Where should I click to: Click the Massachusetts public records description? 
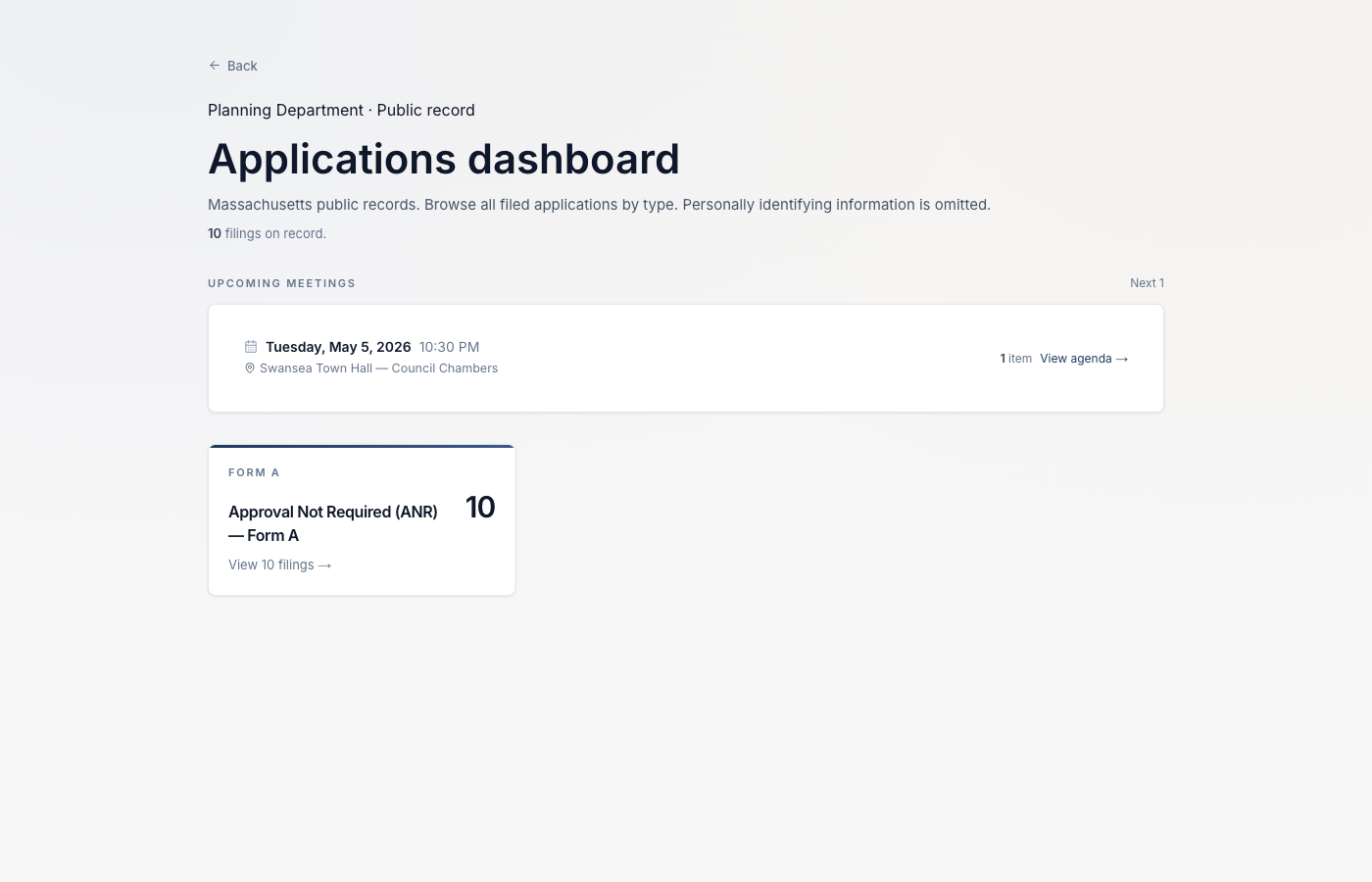point(599,205)
